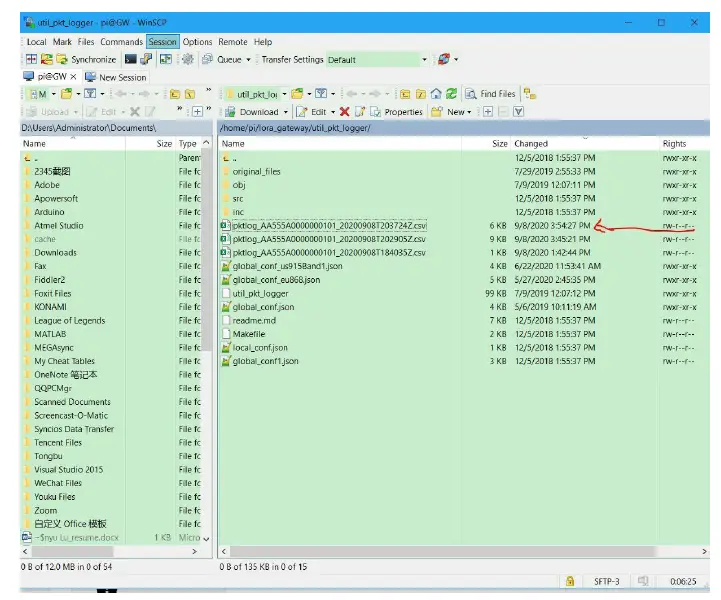This screenshot has height=600, width=721.
Task: Select the global_conf.json file
Action: pyautogui.click(x=263, y=307)
